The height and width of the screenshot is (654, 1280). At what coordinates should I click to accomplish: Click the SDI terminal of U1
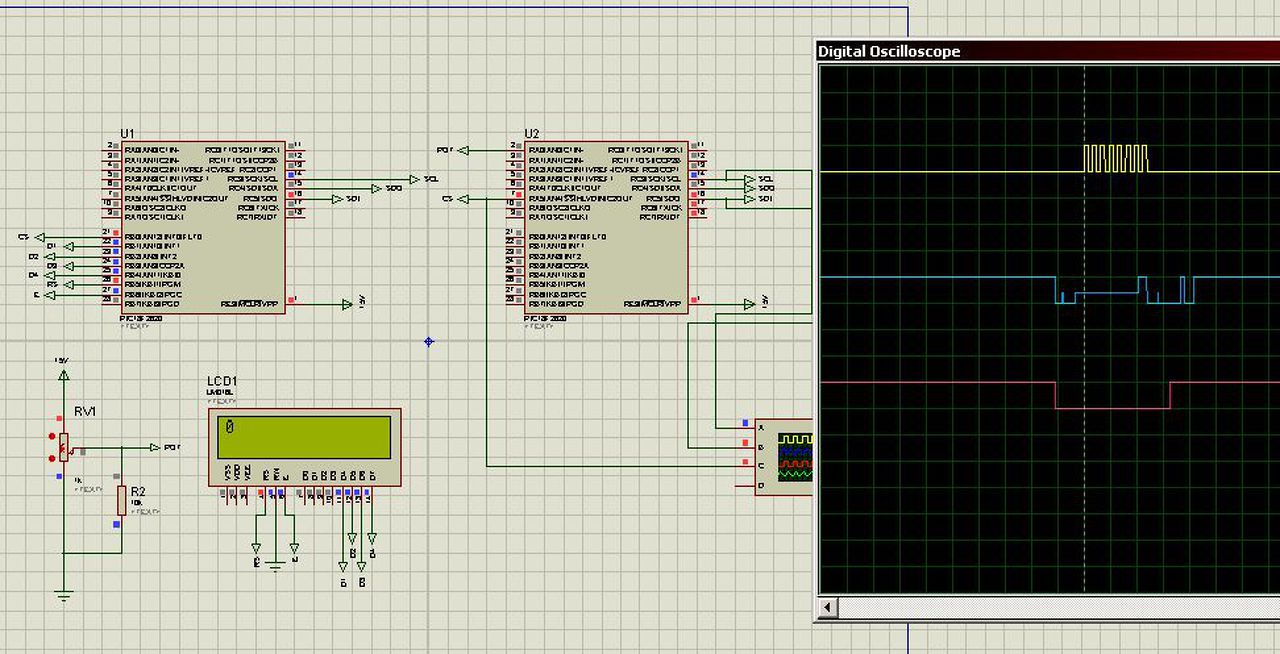(347, 198)
